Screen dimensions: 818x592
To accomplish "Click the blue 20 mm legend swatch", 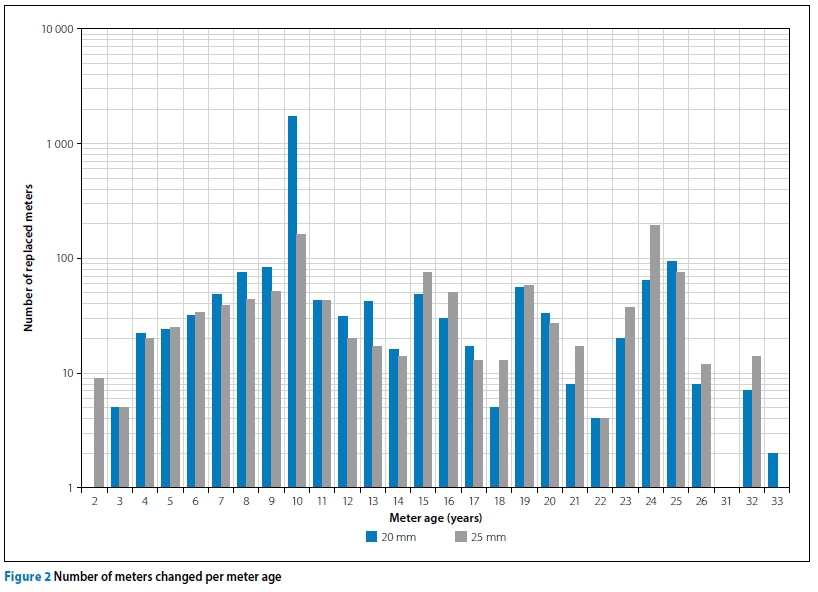I will tap(371, 536).
